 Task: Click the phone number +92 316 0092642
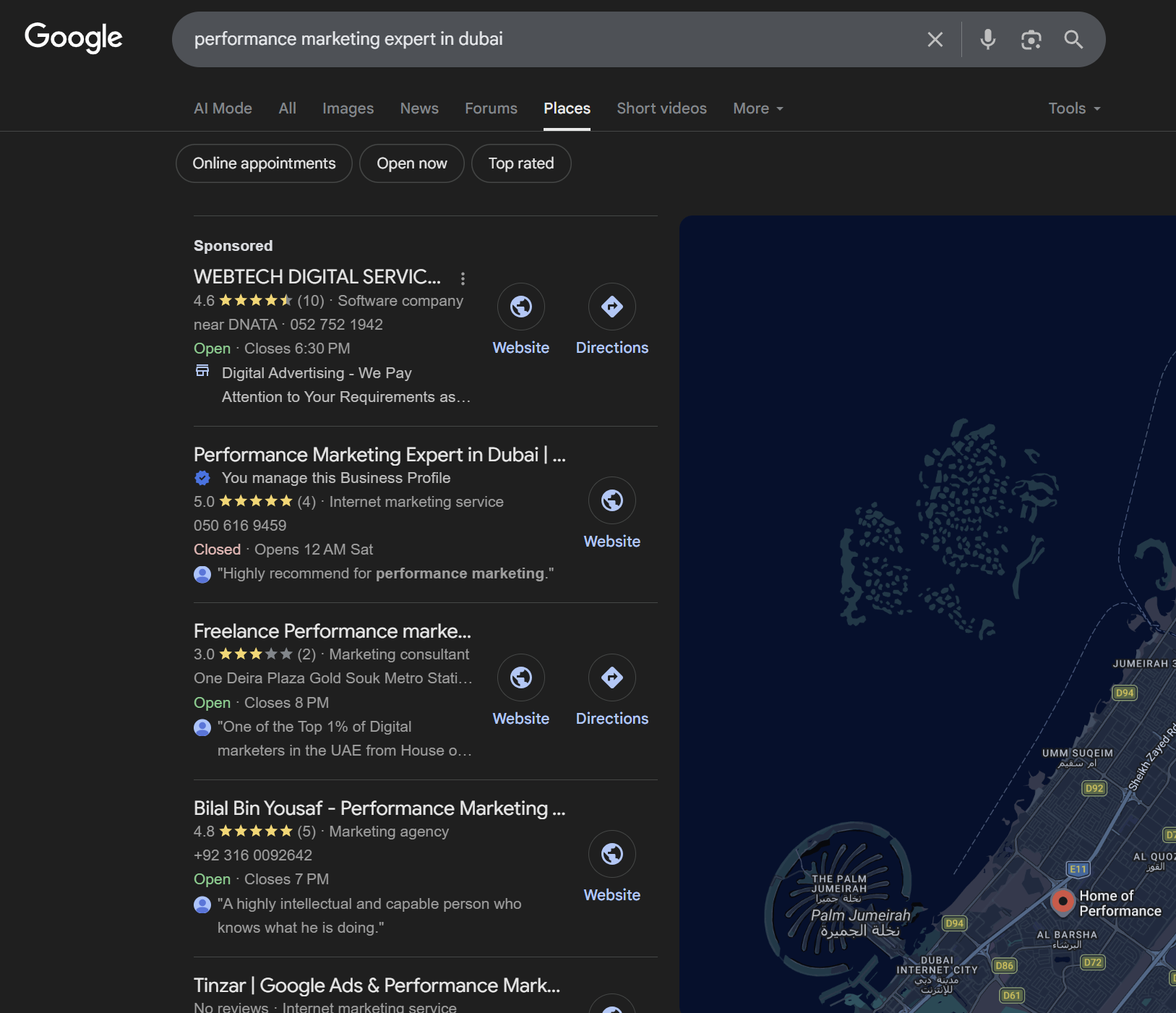[253, 855]
